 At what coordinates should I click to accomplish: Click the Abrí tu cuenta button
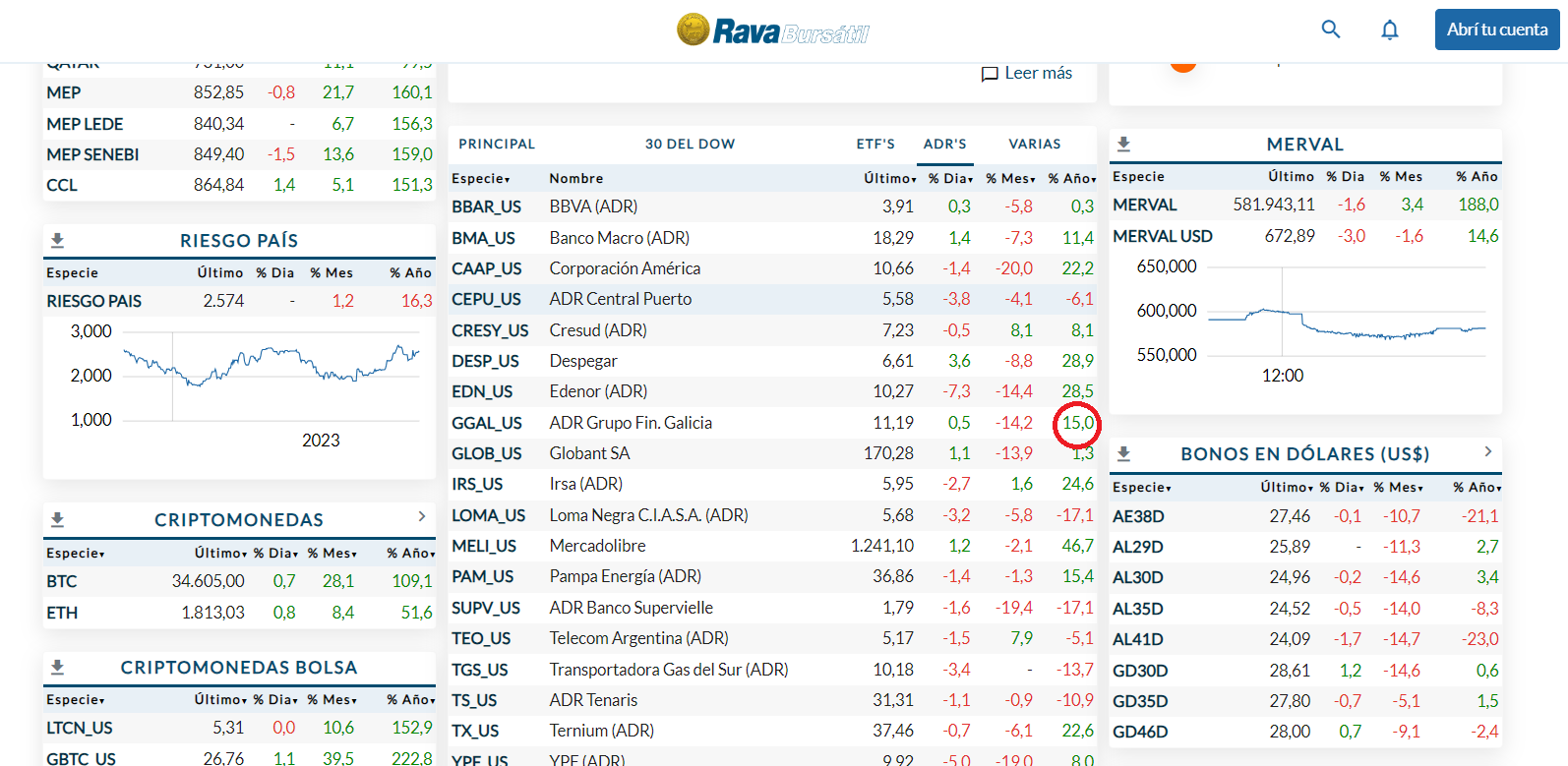1497,29
